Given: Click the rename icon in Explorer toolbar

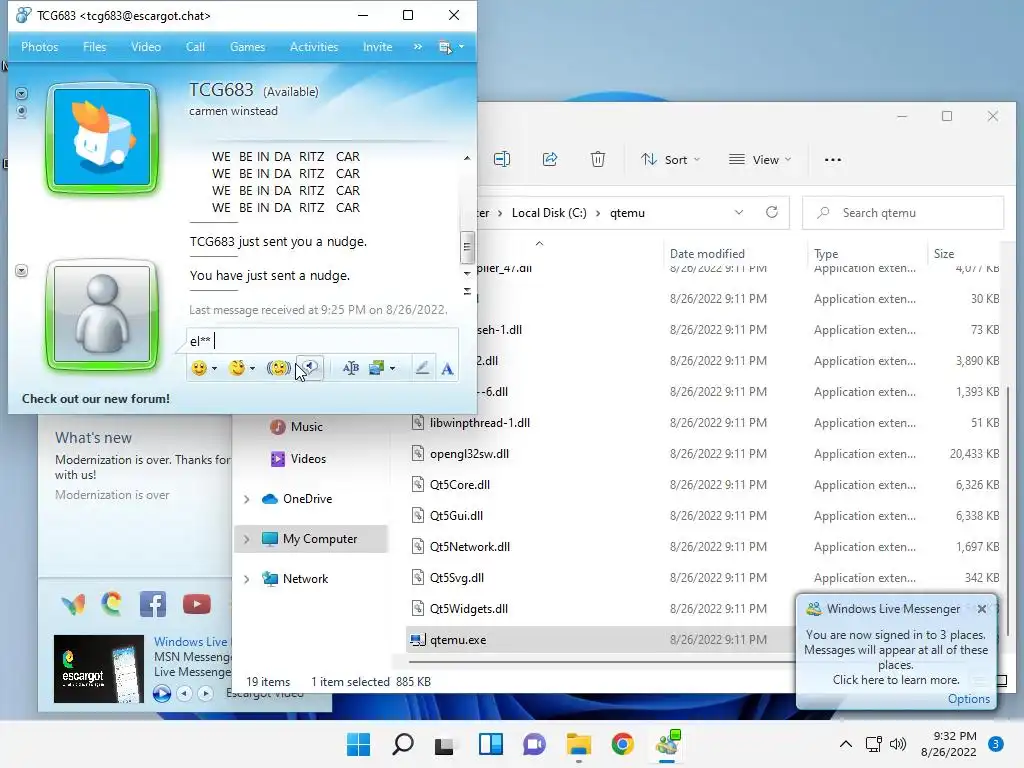Looking at the screenshot, I should point(502,159).
